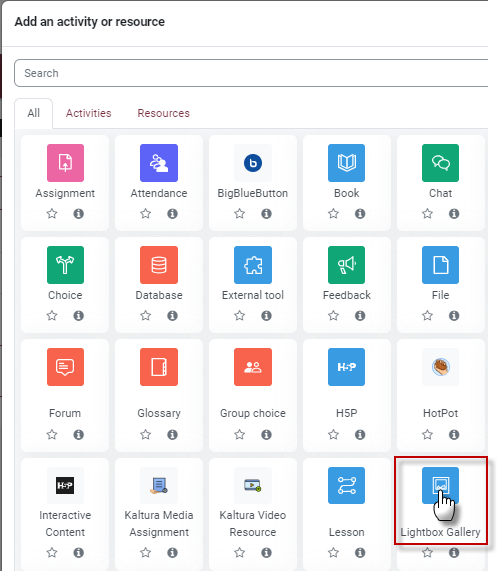Select the Assignment activity icon
The height and width of the screenshot is (571, 498).
pos(65,163)
